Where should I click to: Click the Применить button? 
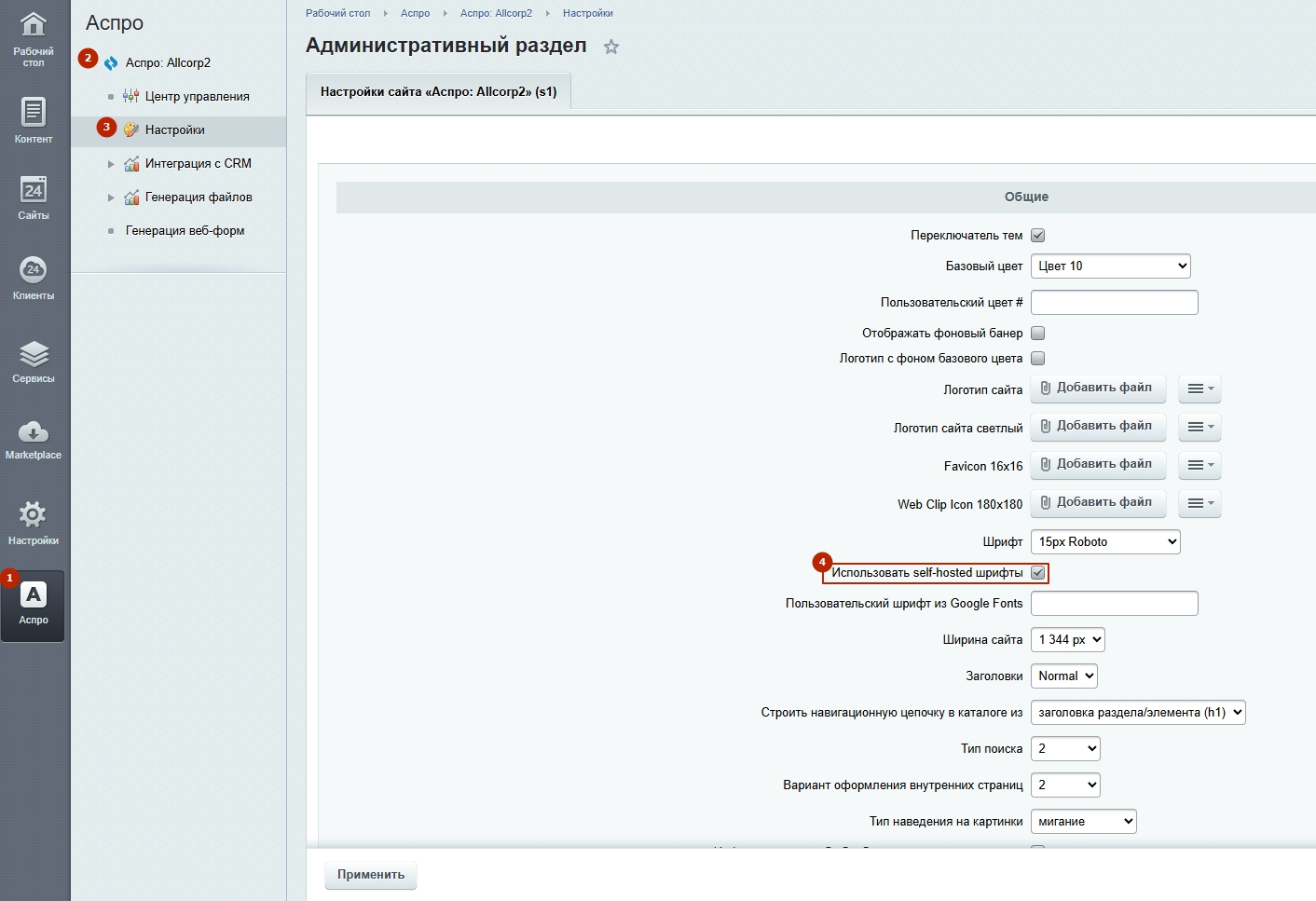pos(371,875)
